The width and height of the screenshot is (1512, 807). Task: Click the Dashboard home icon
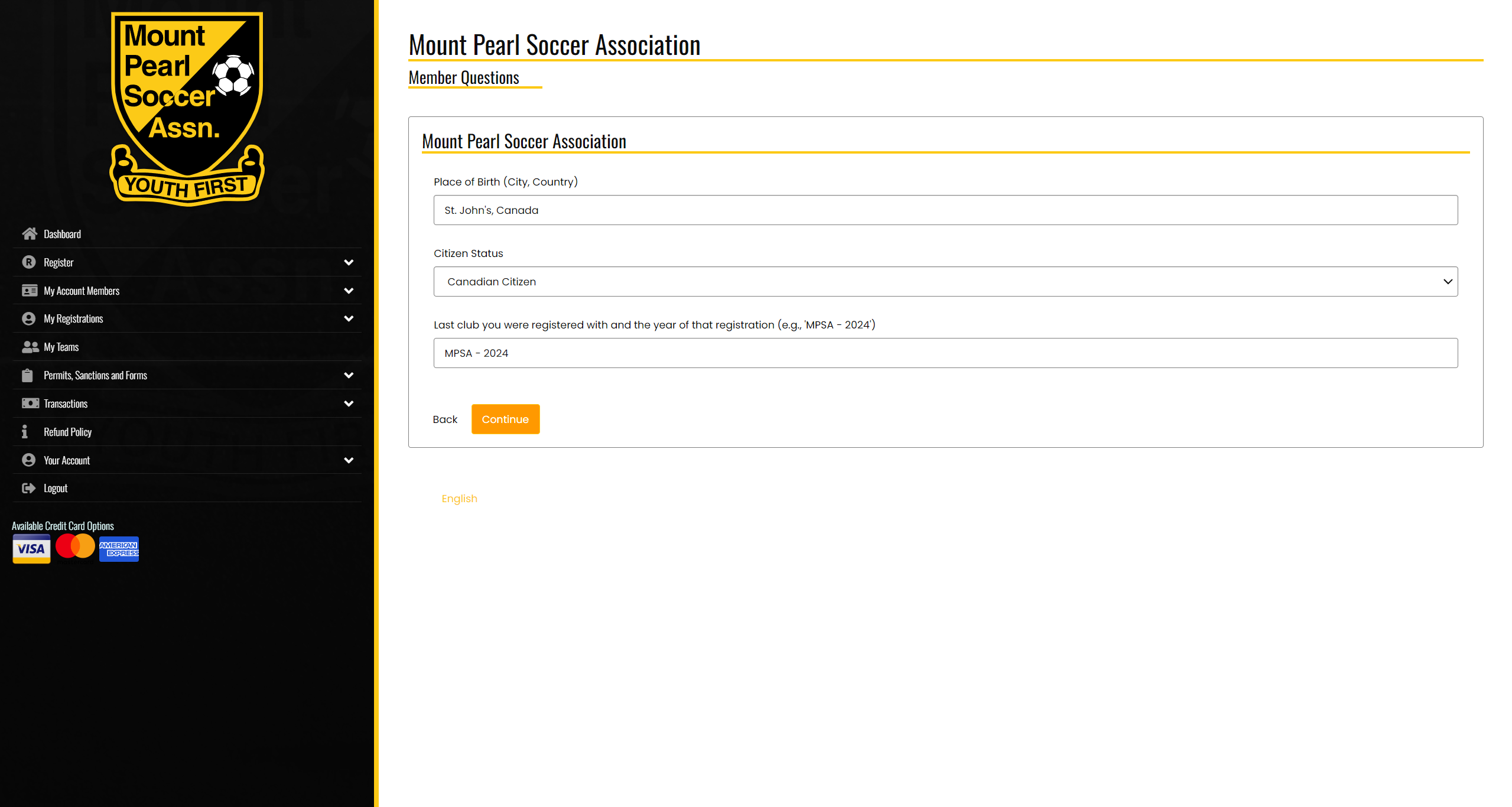tap(30, 234)
